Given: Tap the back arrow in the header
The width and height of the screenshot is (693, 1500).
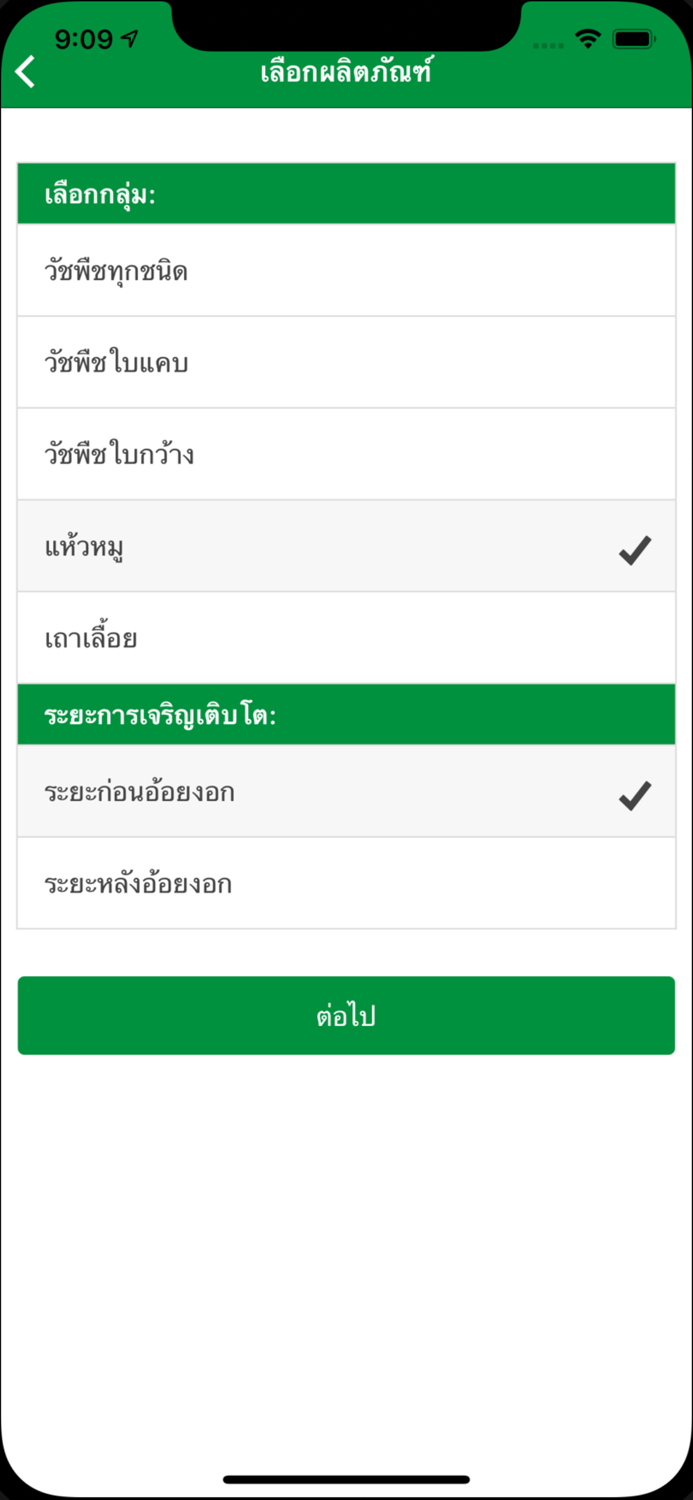Looking at the screenshot, I should [x=25, y=71].
